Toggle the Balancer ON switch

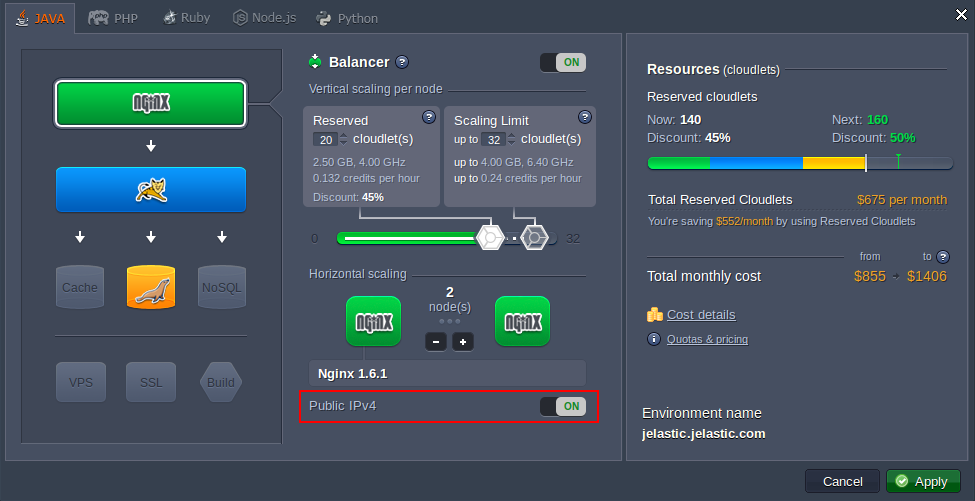(x=563, y=62)
